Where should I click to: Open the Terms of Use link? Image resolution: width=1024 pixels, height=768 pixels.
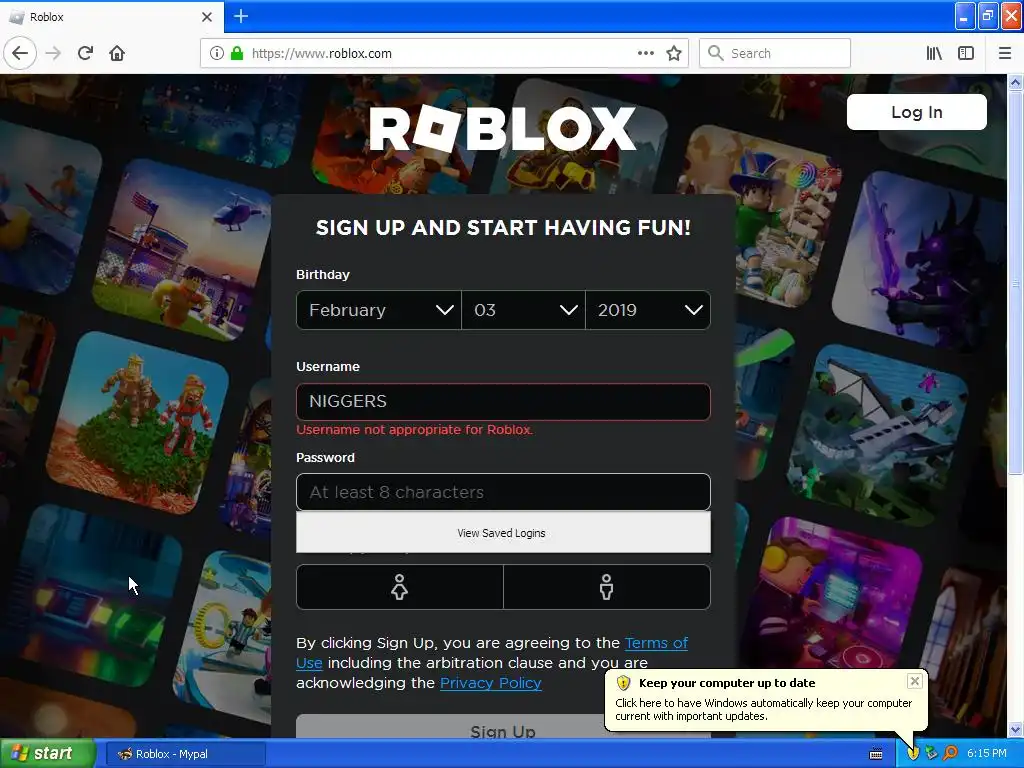tap(656, 643)
